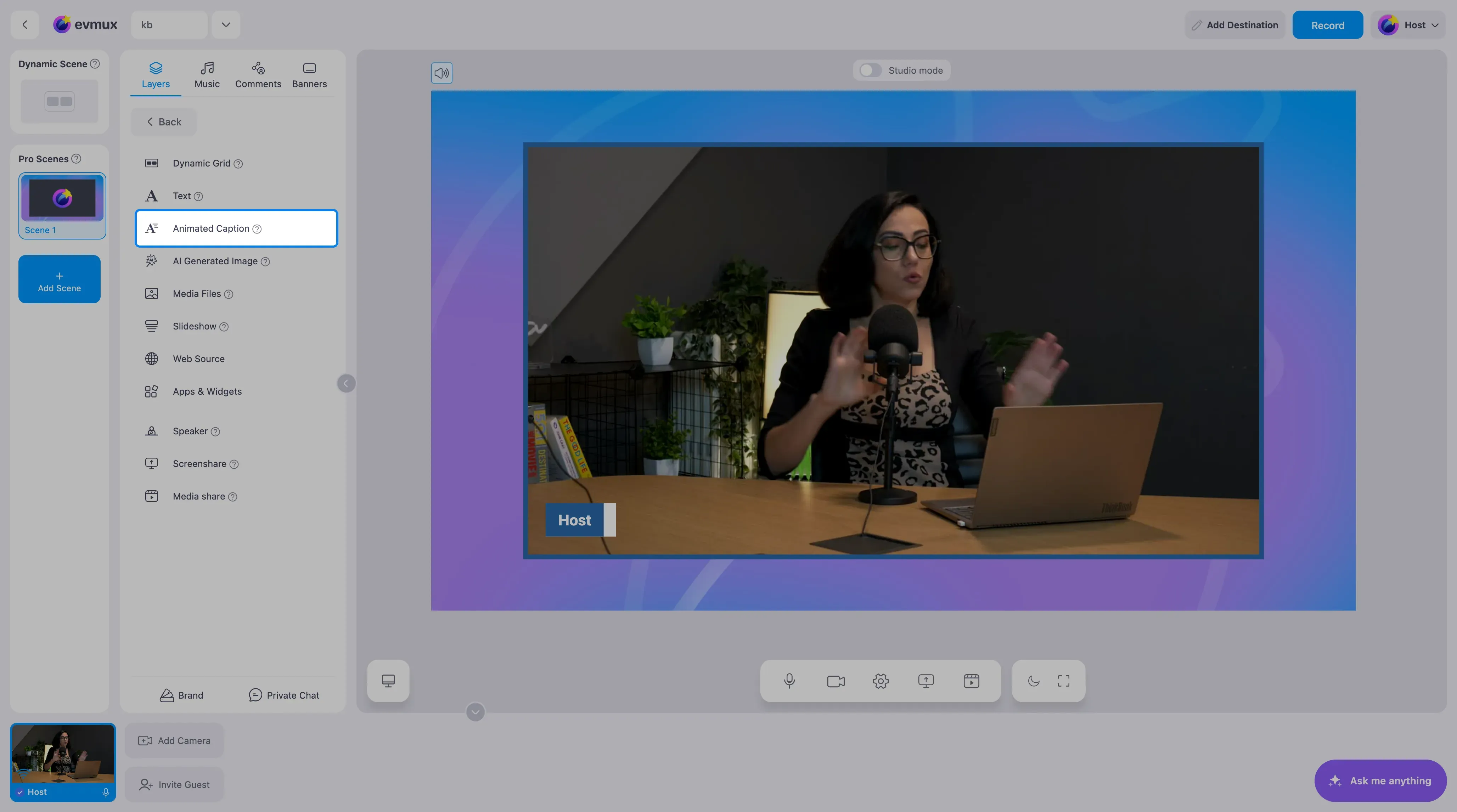Go Back in the layers list
The image size is (1457, 812).
coord(164,122)
